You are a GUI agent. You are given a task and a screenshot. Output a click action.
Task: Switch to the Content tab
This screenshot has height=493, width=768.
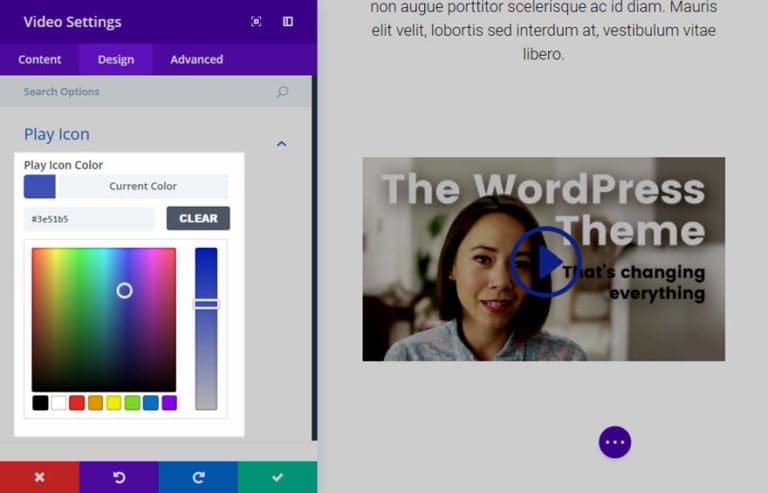click(x=40, y=59)
